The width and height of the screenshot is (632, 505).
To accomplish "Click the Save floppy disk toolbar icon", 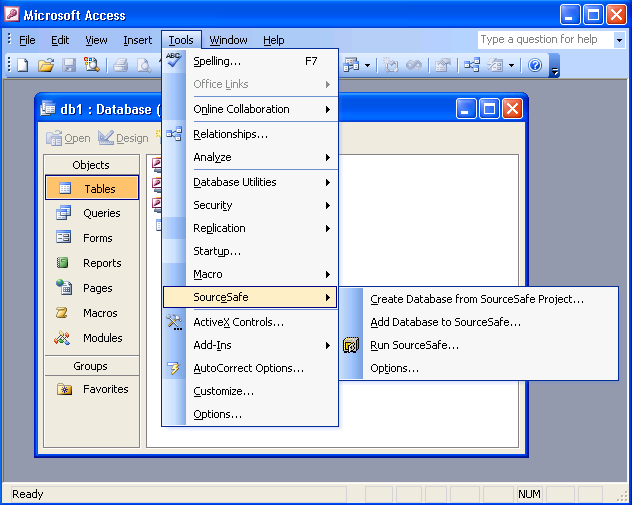I will pyautogui.click(x=69, y=65).
